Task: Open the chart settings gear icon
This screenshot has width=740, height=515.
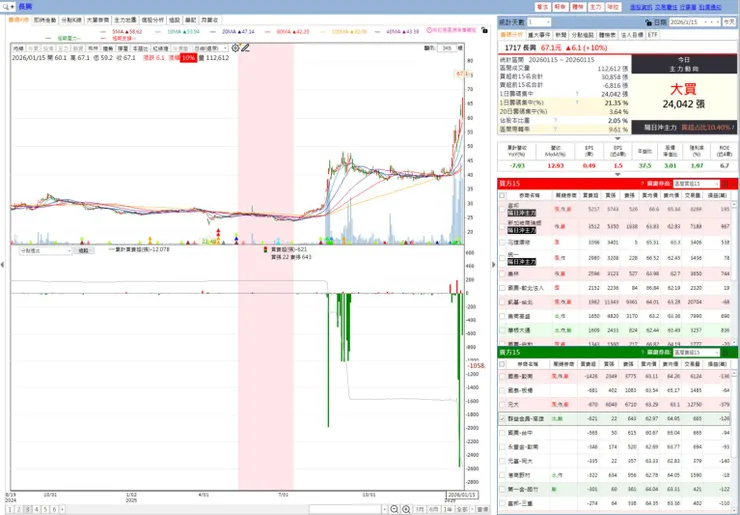Action: (x=235, y=48)
